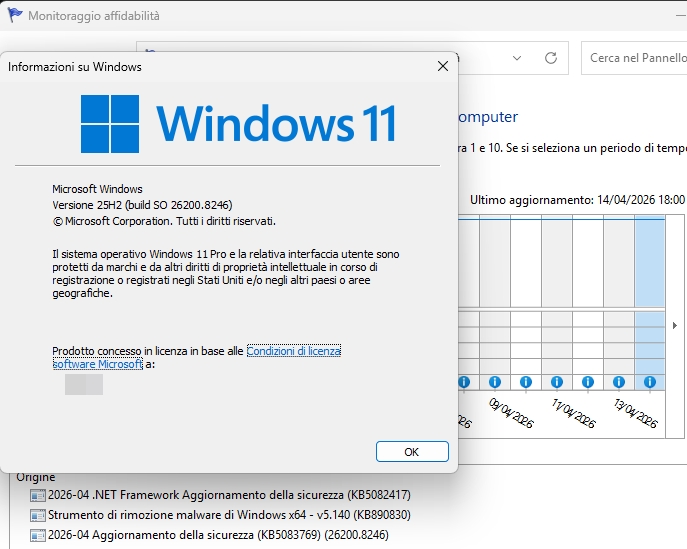Select info icon under the 09/04/2026 column
This screenshot has height=549, width=687.
495,382
